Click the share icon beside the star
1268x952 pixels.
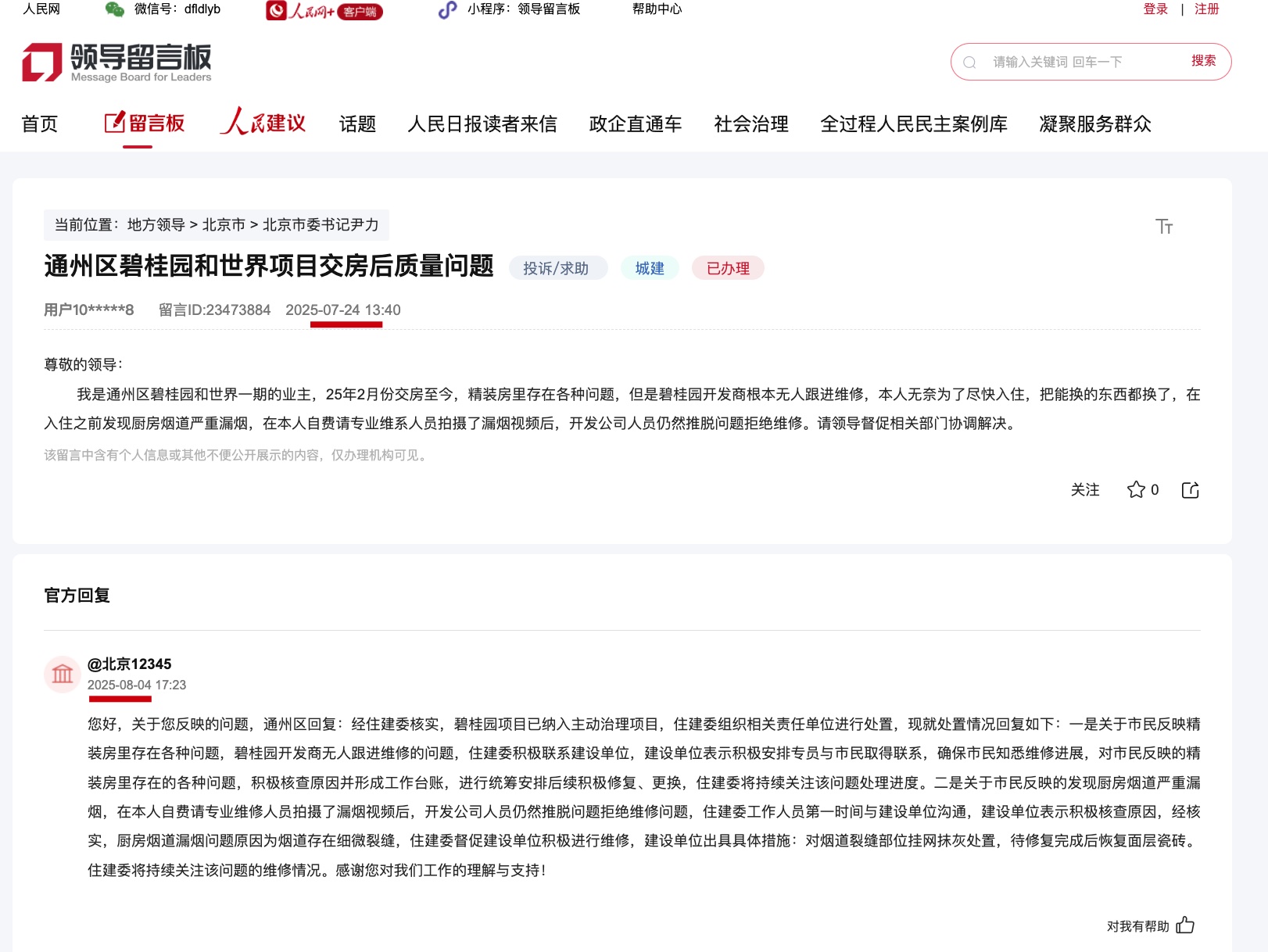pyautogui.click(x=1190, y=490)
